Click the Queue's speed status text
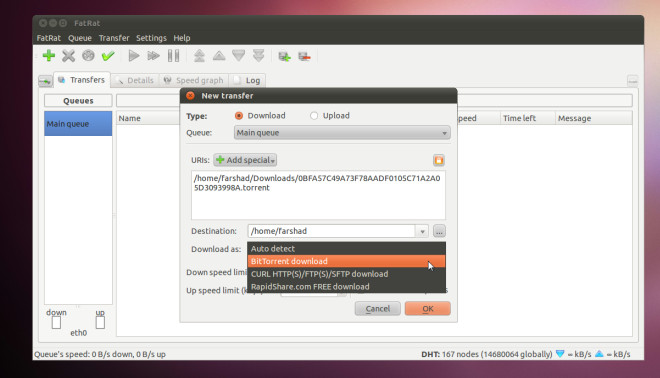 click(100, 354)
